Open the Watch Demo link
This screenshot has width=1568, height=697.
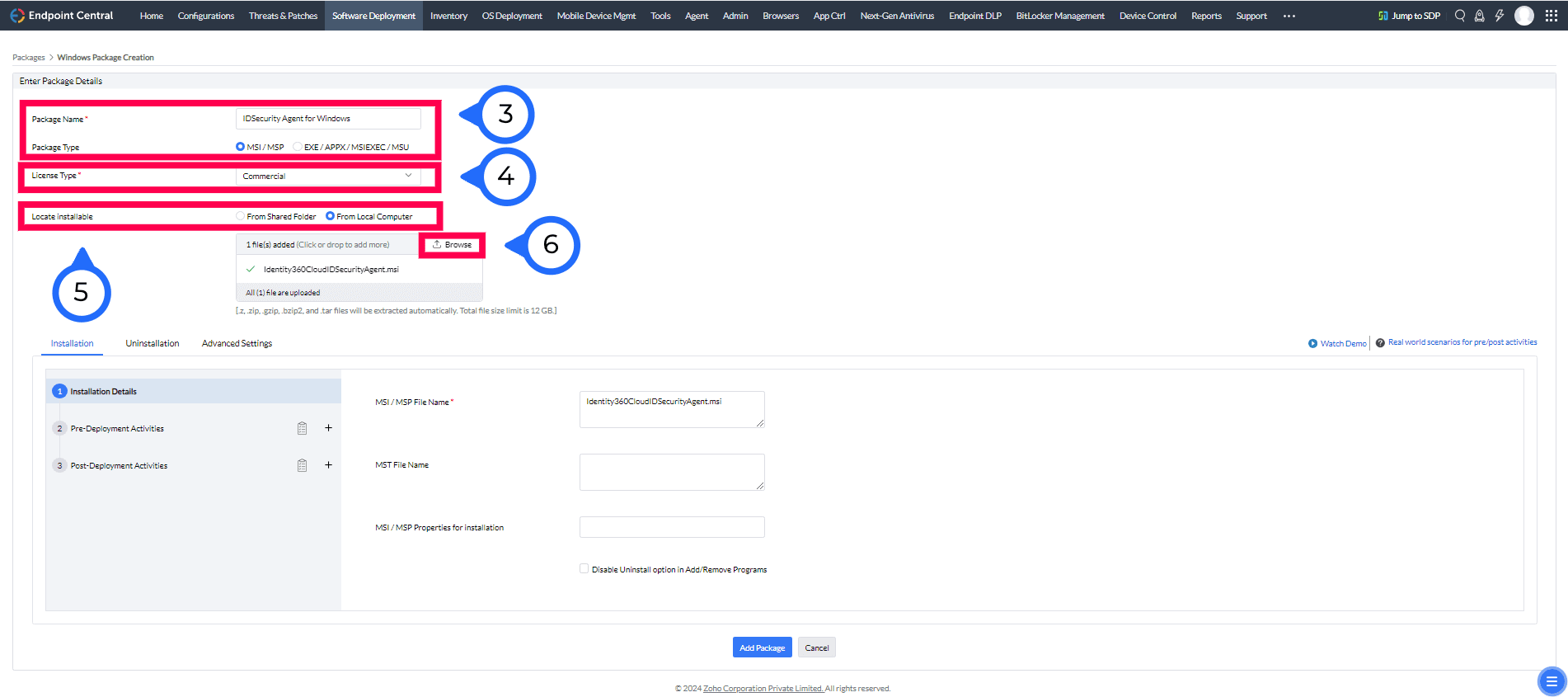[x=1344, y=343]
